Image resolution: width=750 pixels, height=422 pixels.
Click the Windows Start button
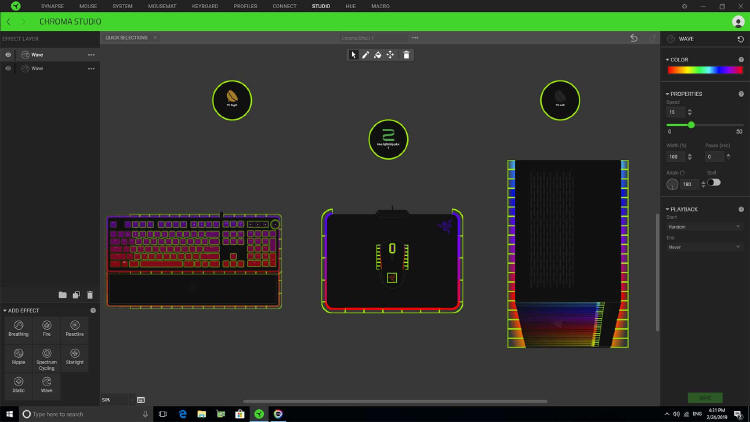tap(9, 414)
